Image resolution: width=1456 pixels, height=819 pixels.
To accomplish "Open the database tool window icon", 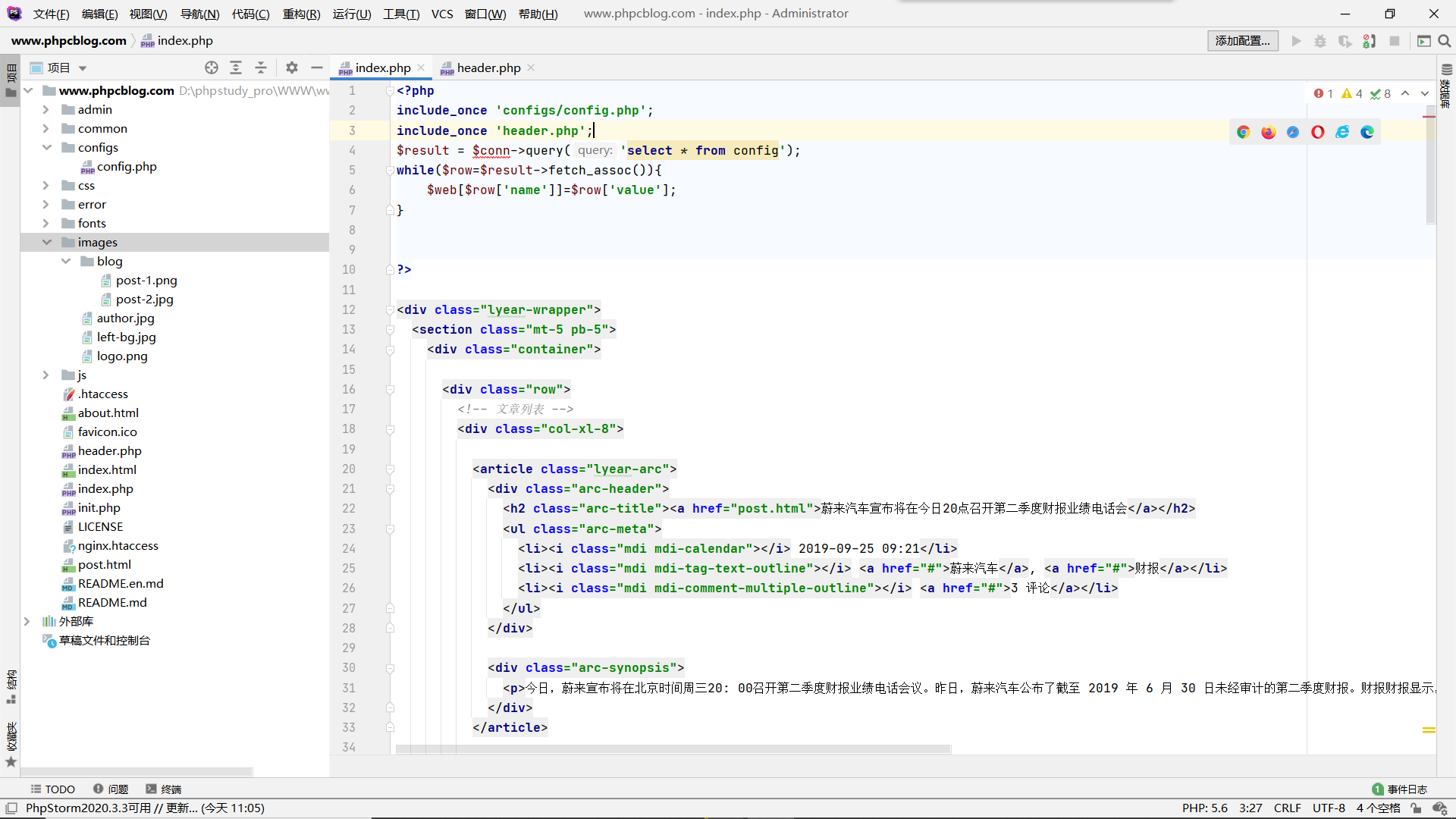I will point(1446,69).
